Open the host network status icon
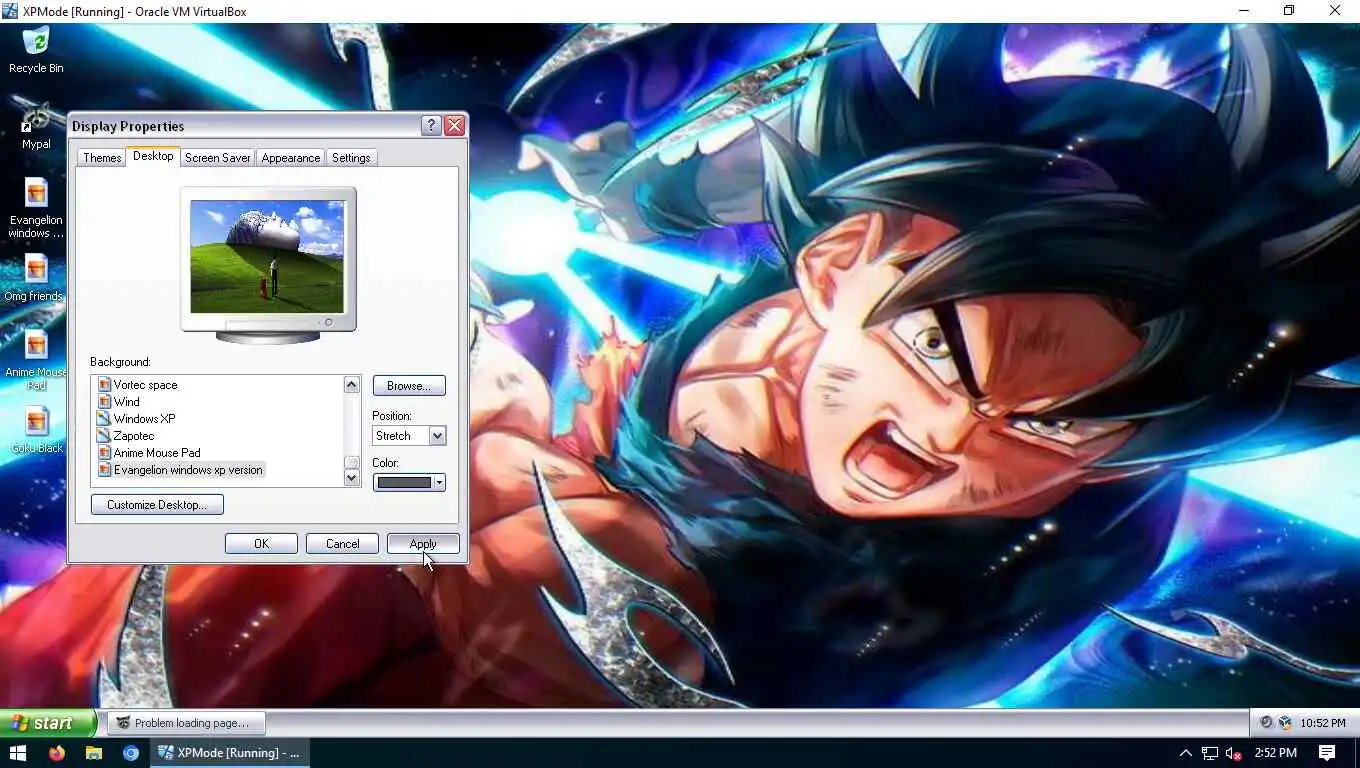 (1210, 753)
